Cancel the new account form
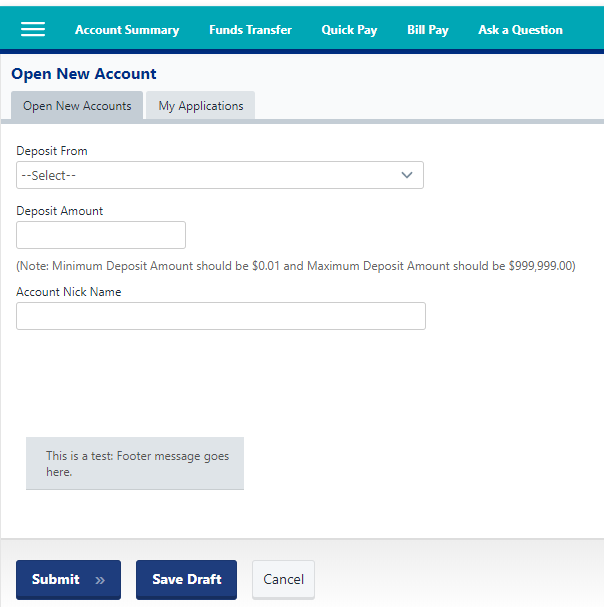This screenshot has width=604, height=607. (x=283, y=580)
